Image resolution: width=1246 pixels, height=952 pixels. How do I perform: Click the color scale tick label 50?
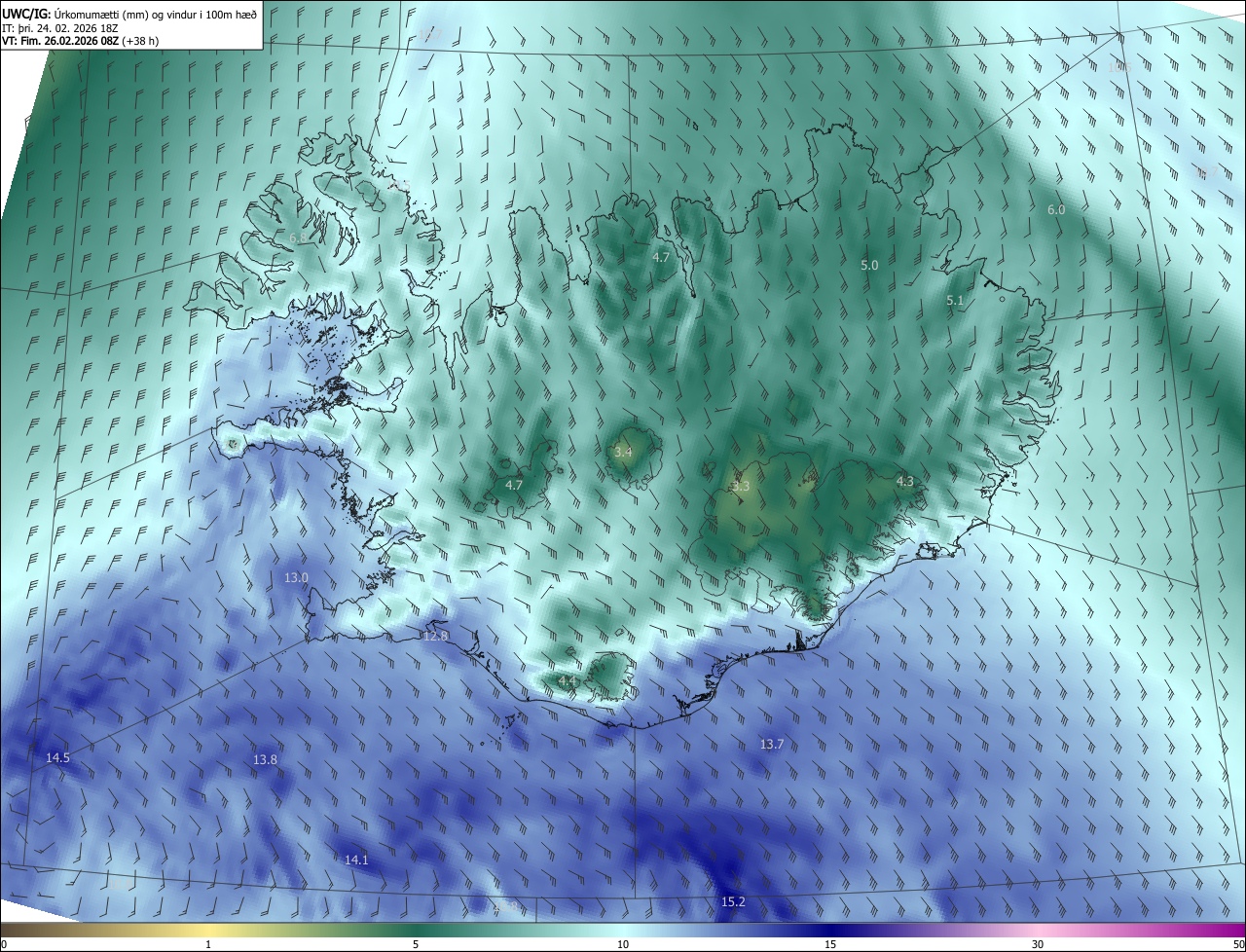coord(1238,944)
